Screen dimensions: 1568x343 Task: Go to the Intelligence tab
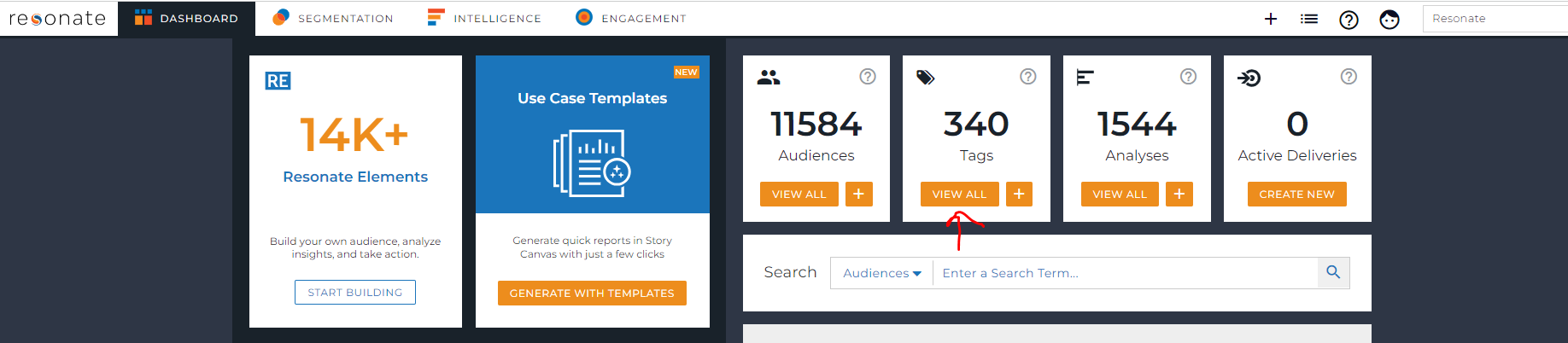(x=484, y=18)
